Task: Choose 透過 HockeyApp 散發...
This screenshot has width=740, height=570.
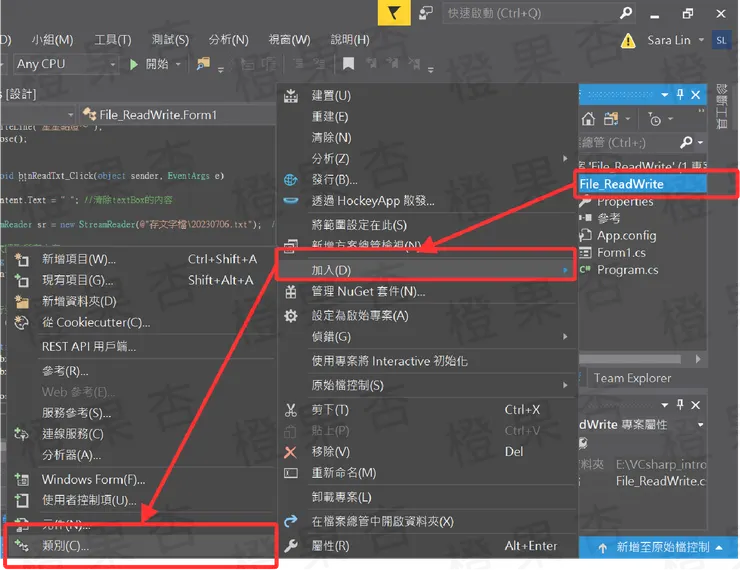Action: tap(427, 201)
